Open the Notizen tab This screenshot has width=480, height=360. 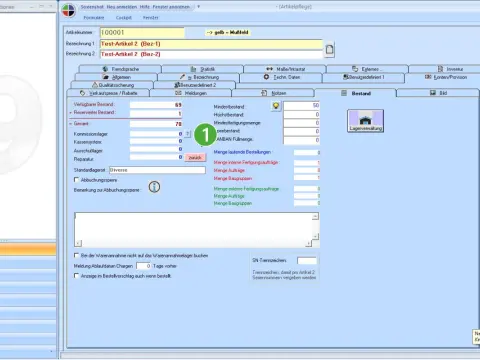point(273,93)
